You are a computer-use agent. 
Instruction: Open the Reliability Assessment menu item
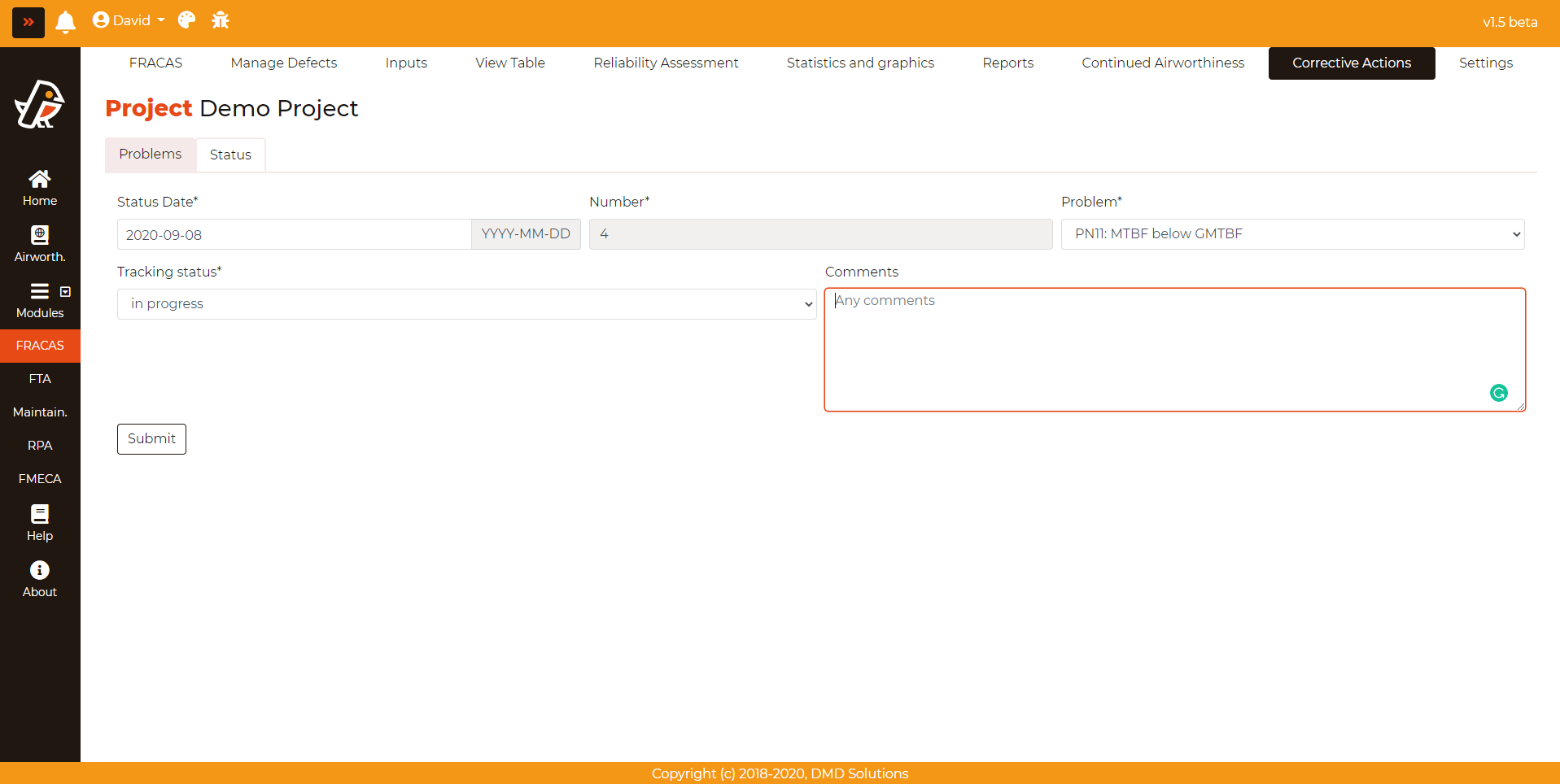pos(666,63)
